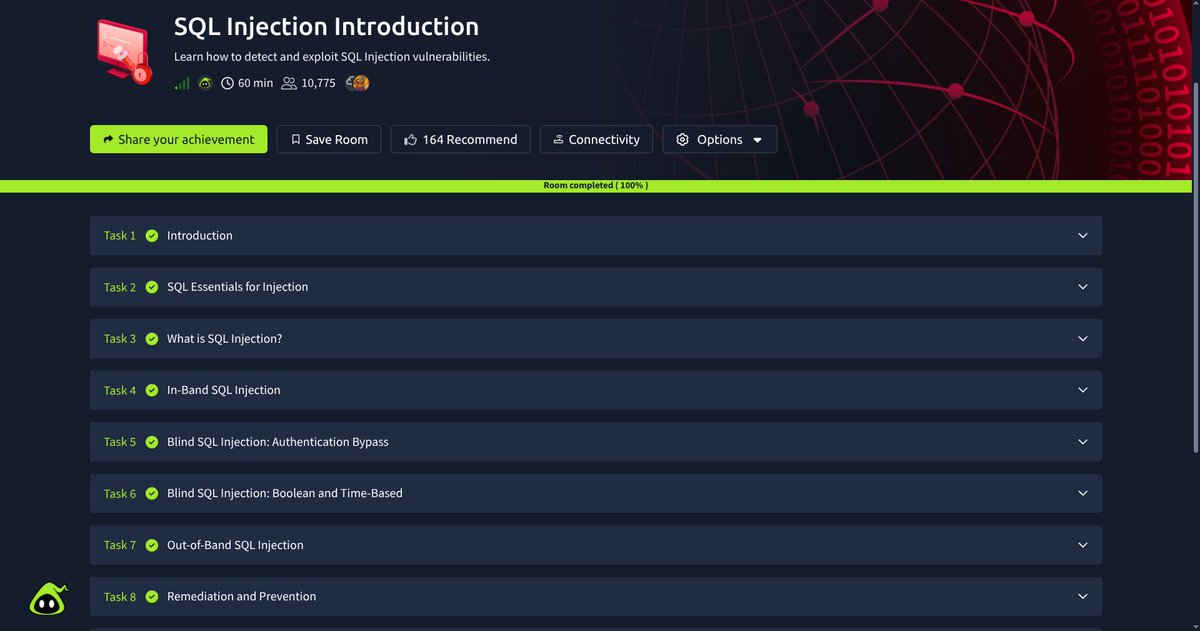The height and width of the screenshot is (631, 1200).
Task: Click the Task 8 completed check icon
Action: [152, 597]
